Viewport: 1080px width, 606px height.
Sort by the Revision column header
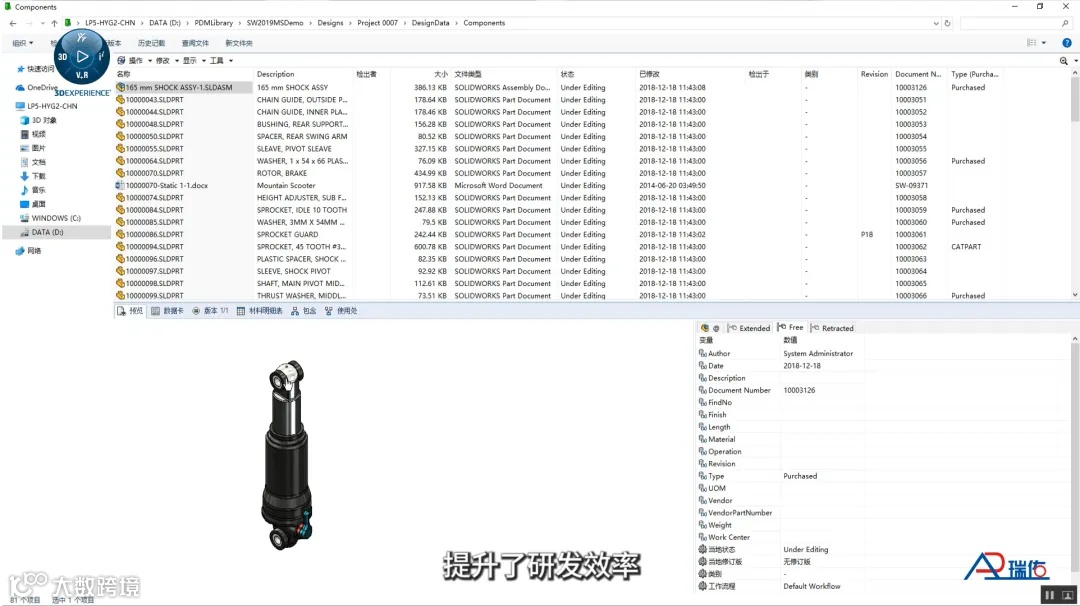tap(874, 74)
